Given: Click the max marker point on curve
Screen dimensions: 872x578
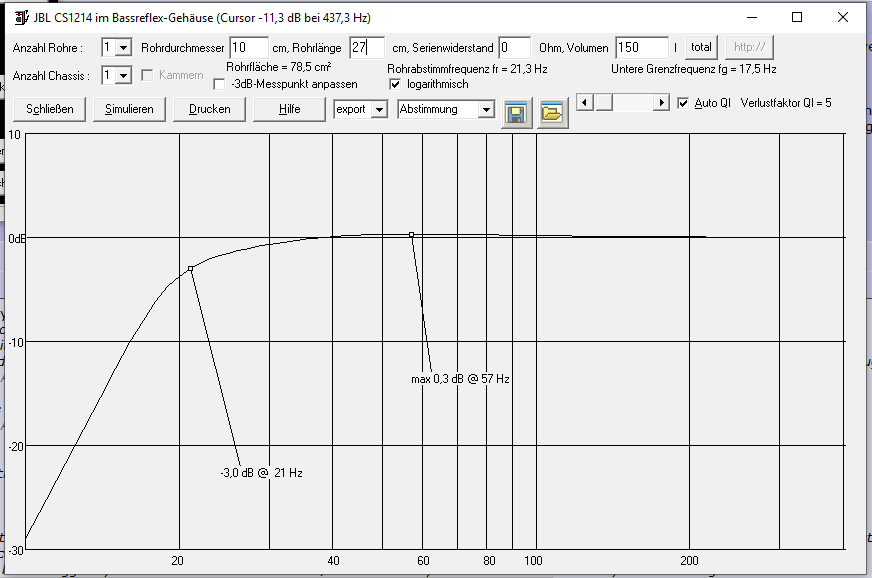Looking at the screenshot, I should pos(412,235).
